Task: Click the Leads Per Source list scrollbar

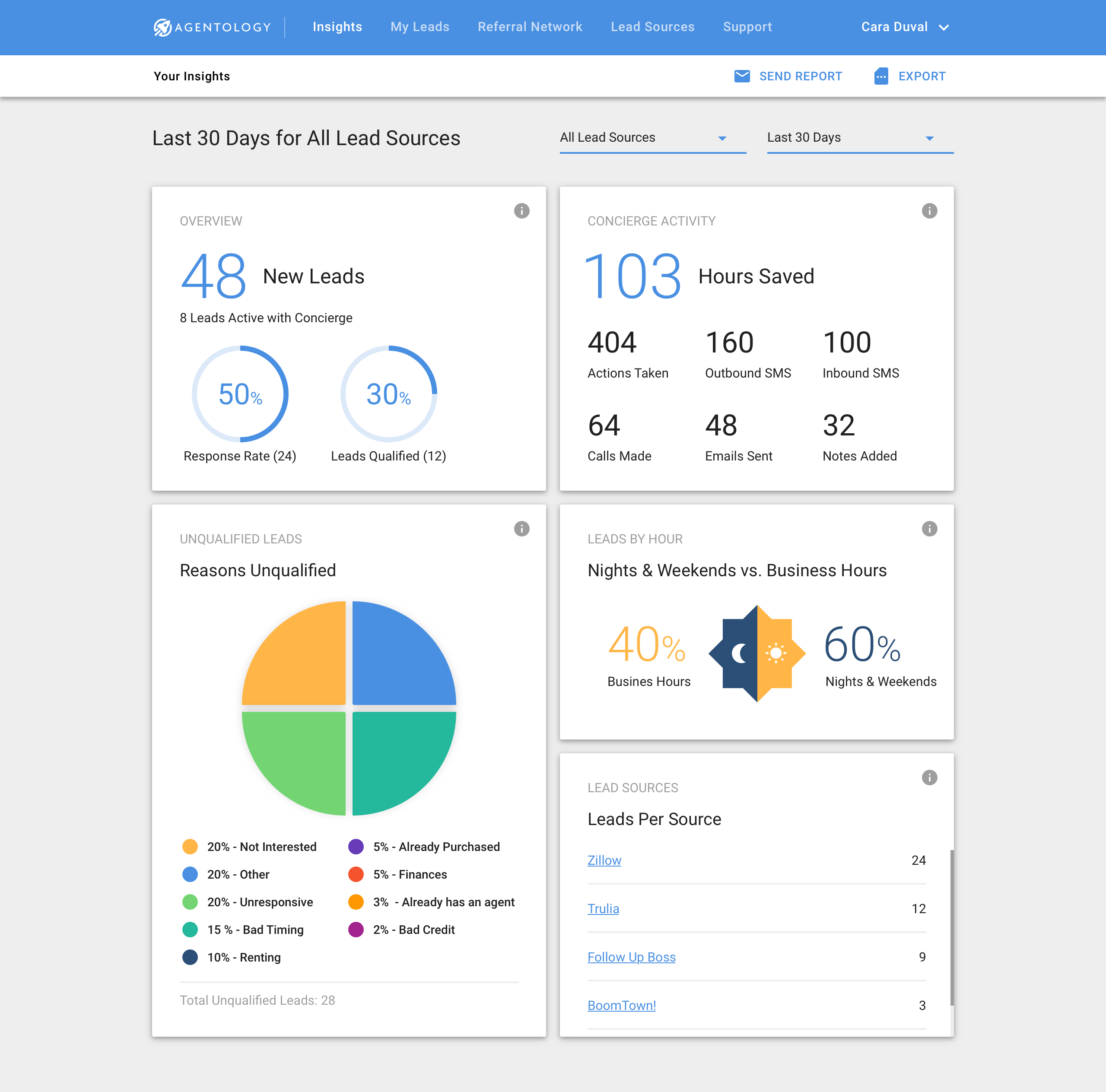Action: click(951, 927)
